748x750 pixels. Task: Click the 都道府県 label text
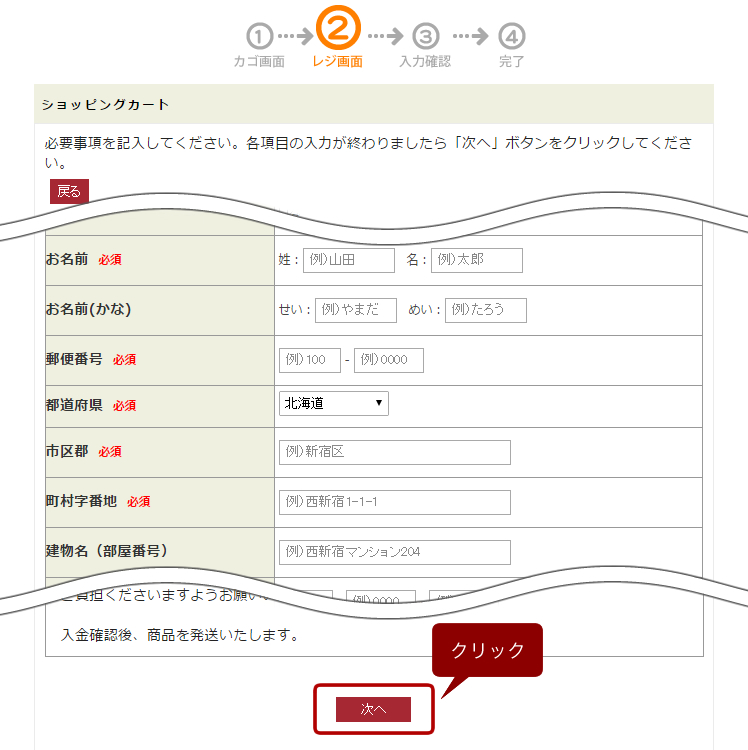pyautogui.click(x=74, y=405)
